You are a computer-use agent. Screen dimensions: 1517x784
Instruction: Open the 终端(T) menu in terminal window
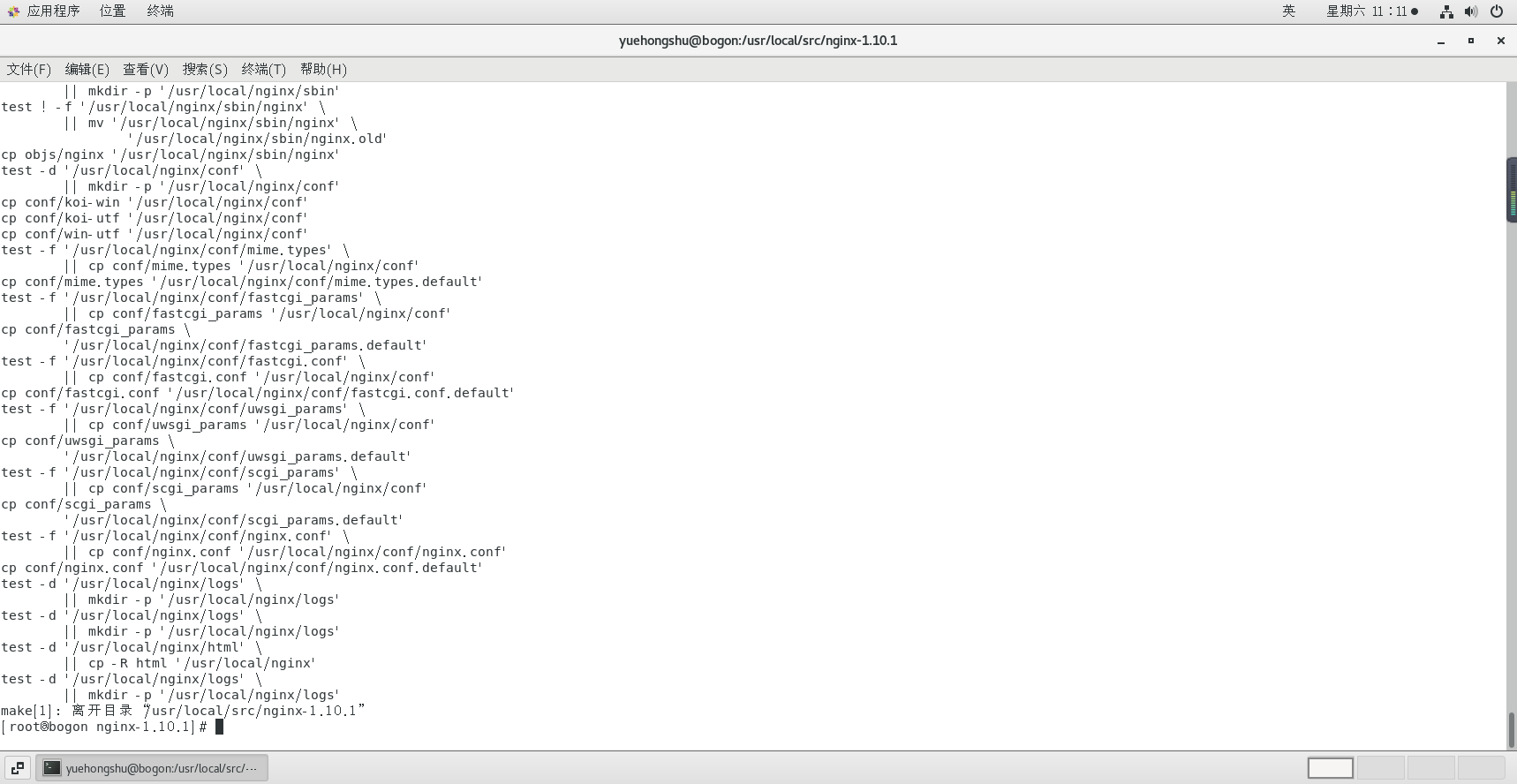(264, 69)
